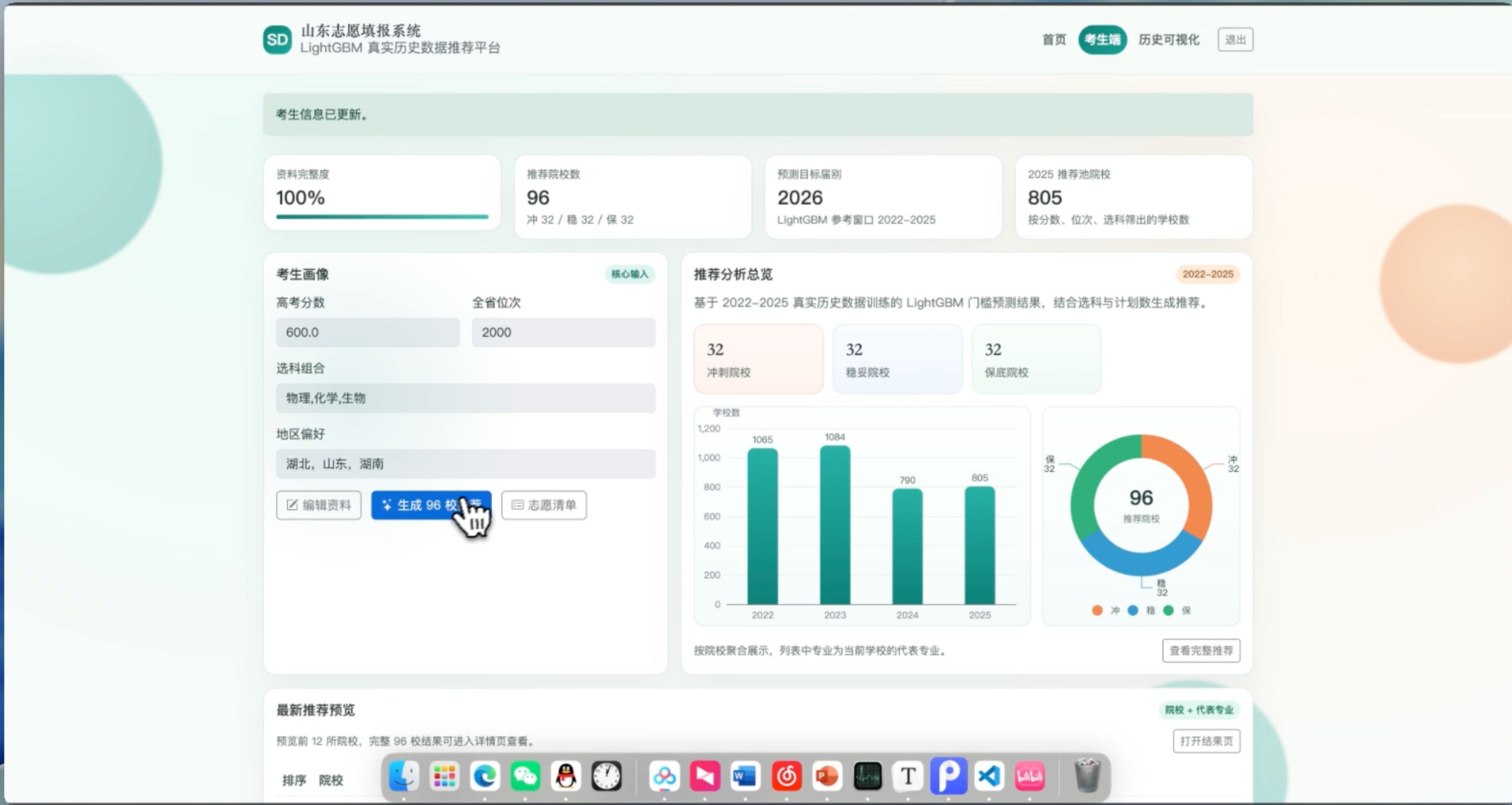The image size is (1512, 805).
Task: Open Typora from the dock
Action: 908,776
